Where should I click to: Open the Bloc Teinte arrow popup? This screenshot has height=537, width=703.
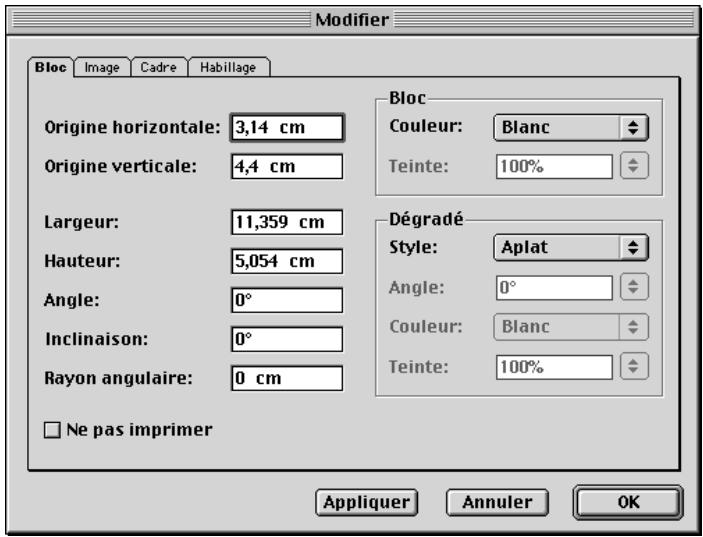click(634, 165)
